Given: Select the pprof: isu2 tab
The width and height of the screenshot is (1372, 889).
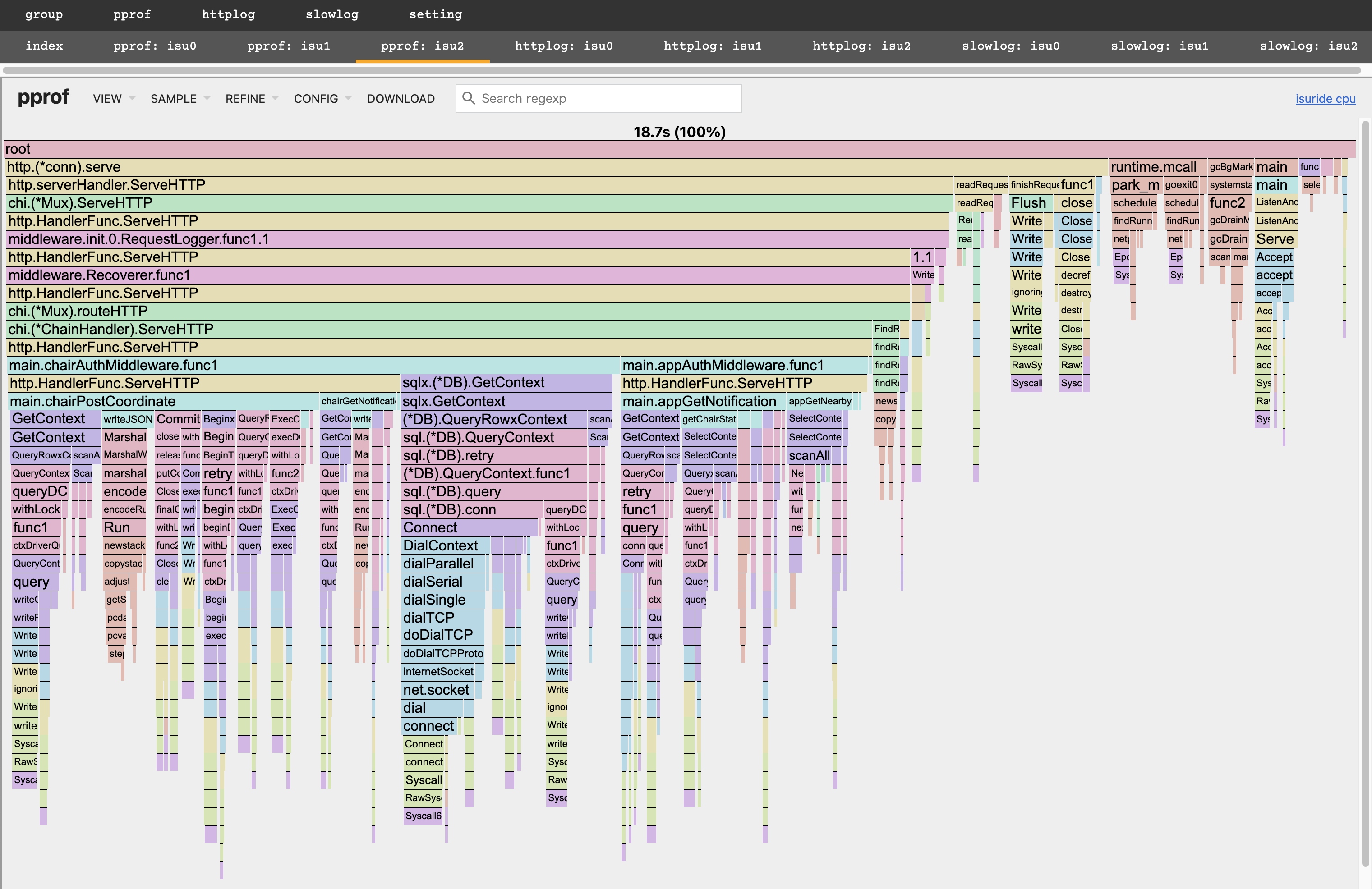Looking at the screenshot, I should point(423,46).
